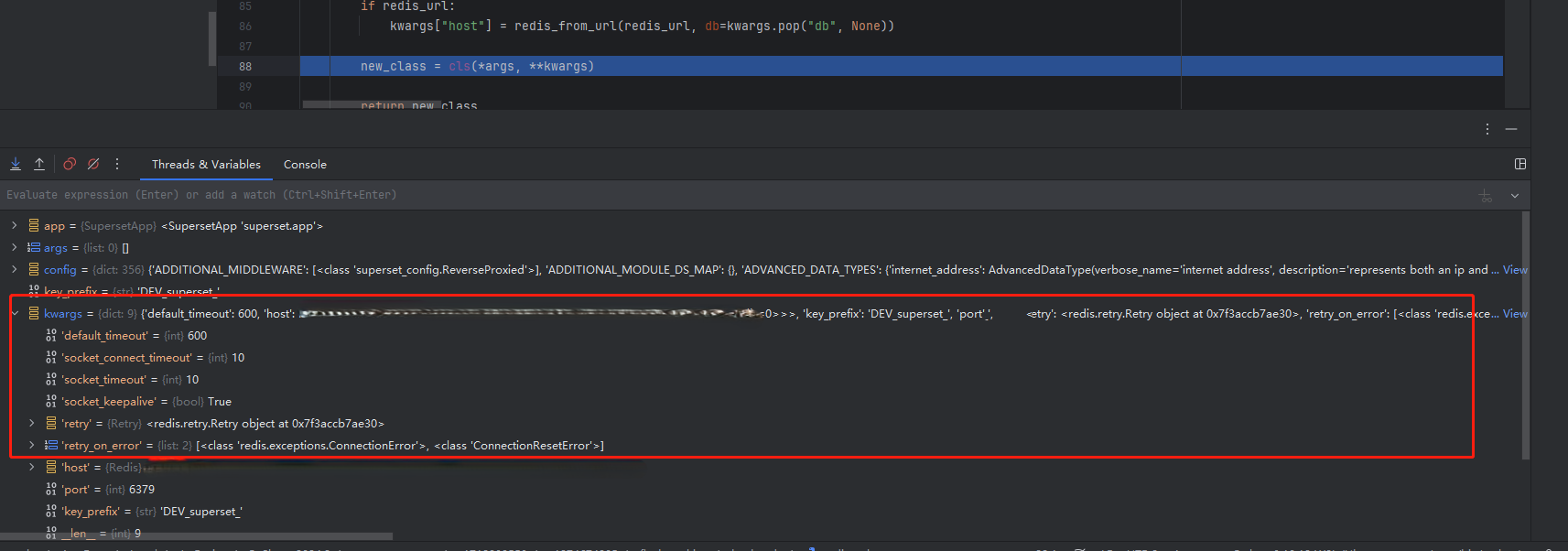The image size is (1568, 551).
Task: Select the config variable name
Action: pos(60,270)
